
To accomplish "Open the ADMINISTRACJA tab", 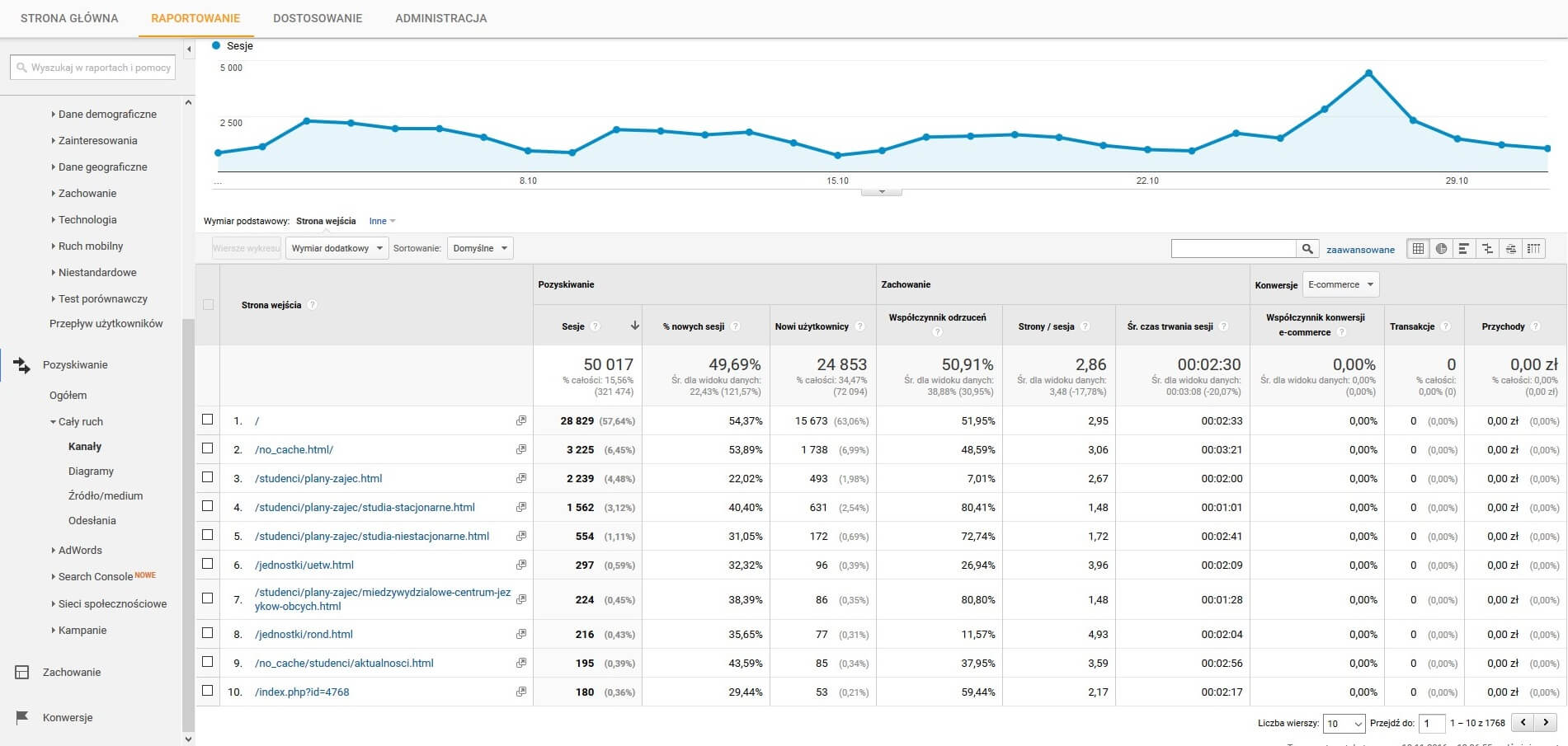I will [x=441, y=18].
